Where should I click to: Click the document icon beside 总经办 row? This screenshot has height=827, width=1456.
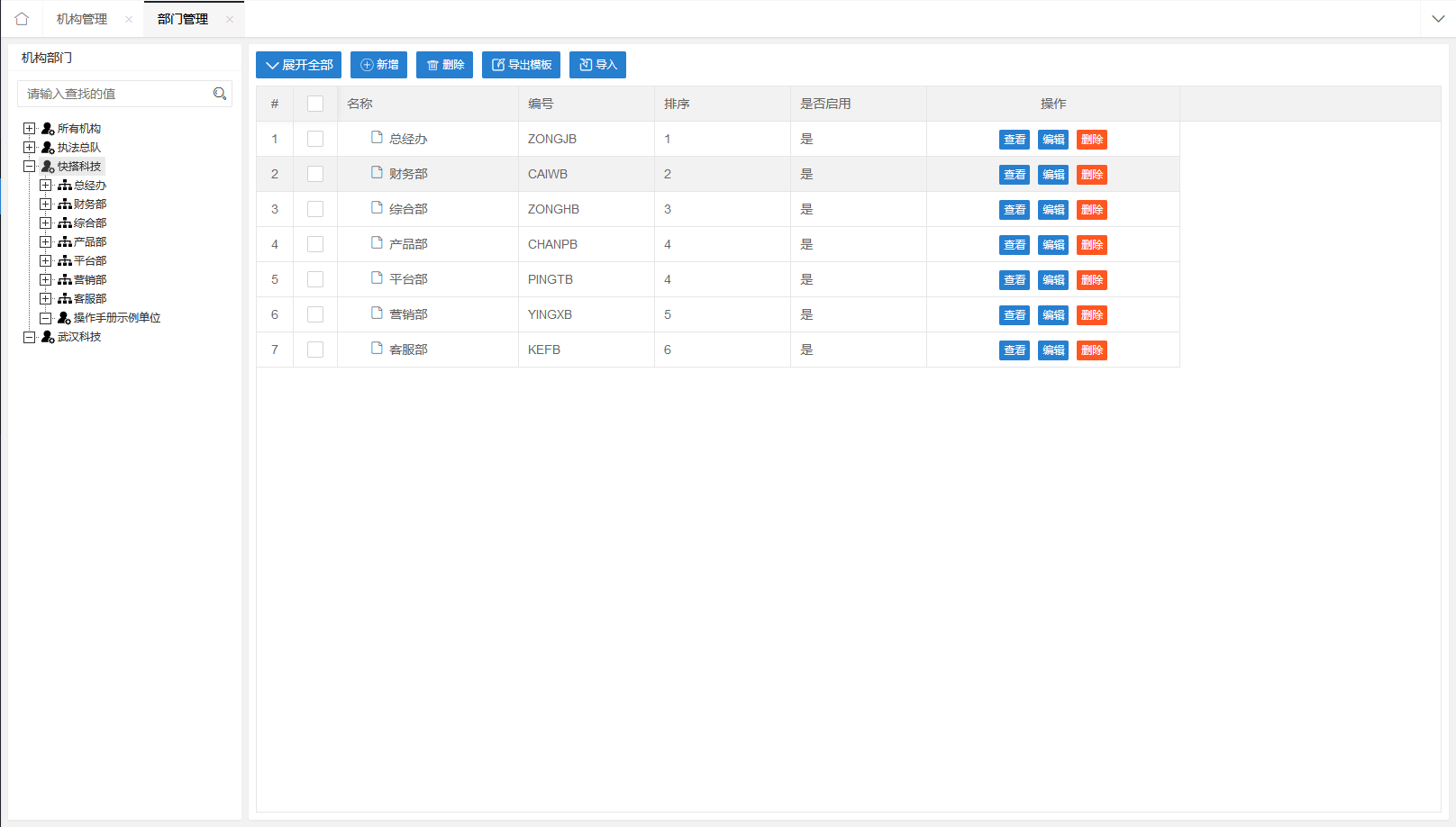pyautogui.click(x=377, y=138)
